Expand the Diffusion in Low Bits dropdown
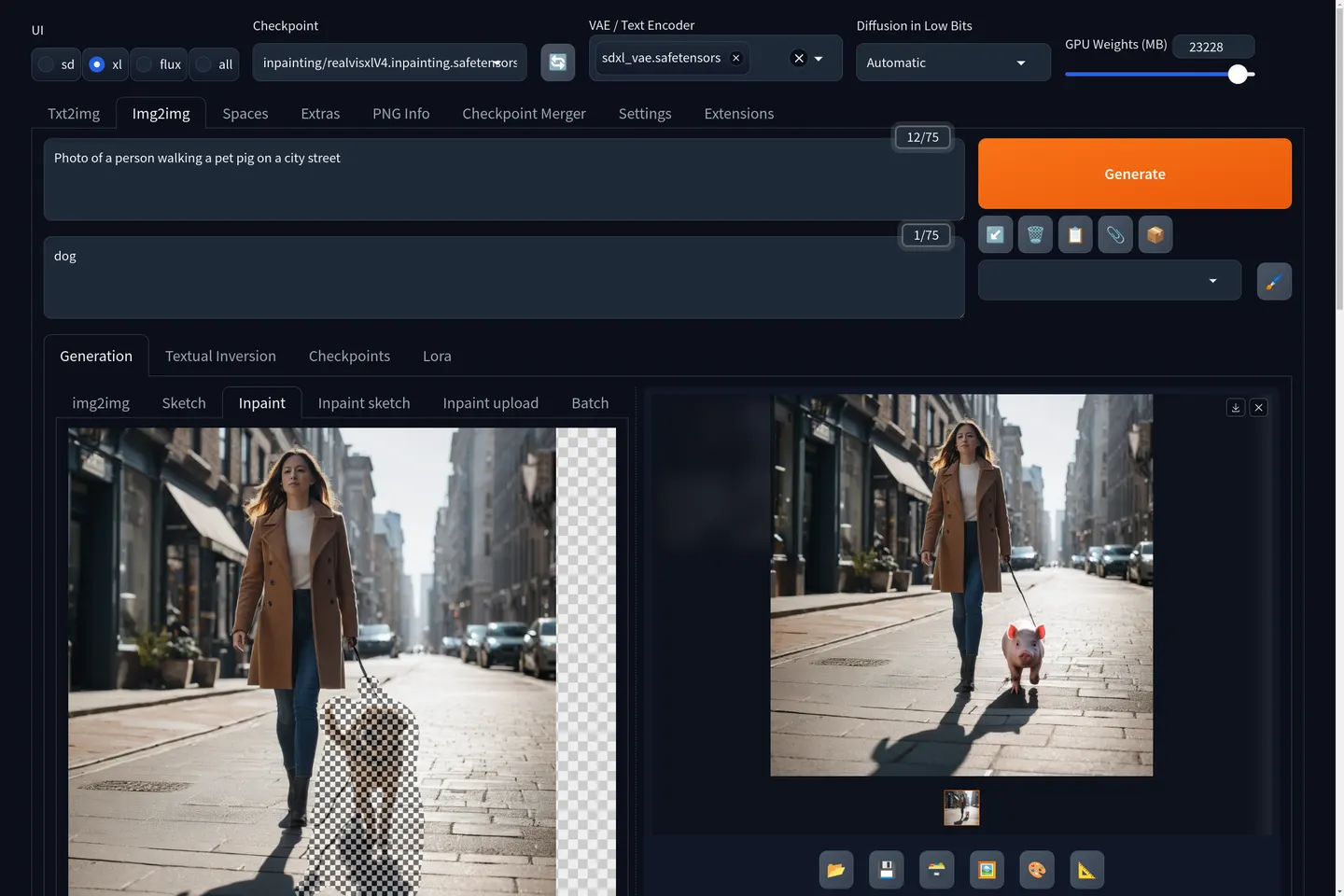1344x896 pixels. point(953,63)
